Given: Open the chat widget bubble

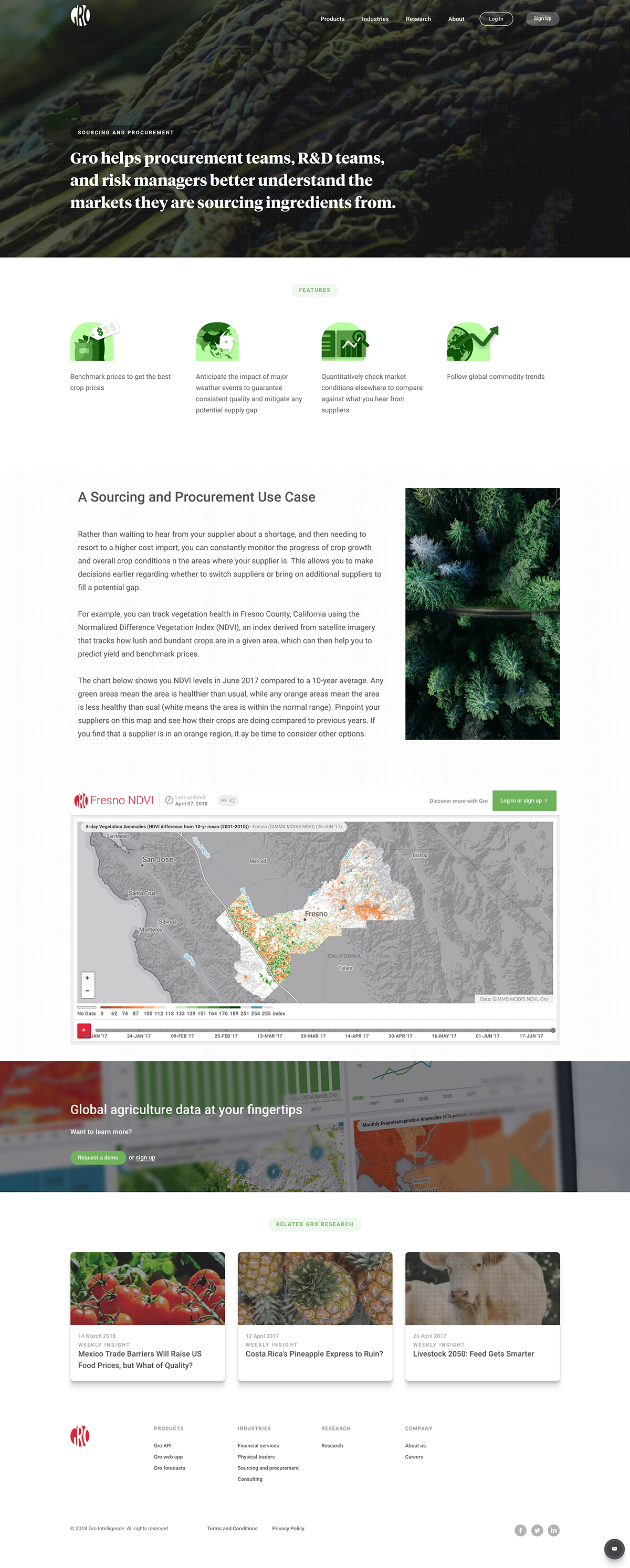Looking at the screenshot, I should [614, 1549].
